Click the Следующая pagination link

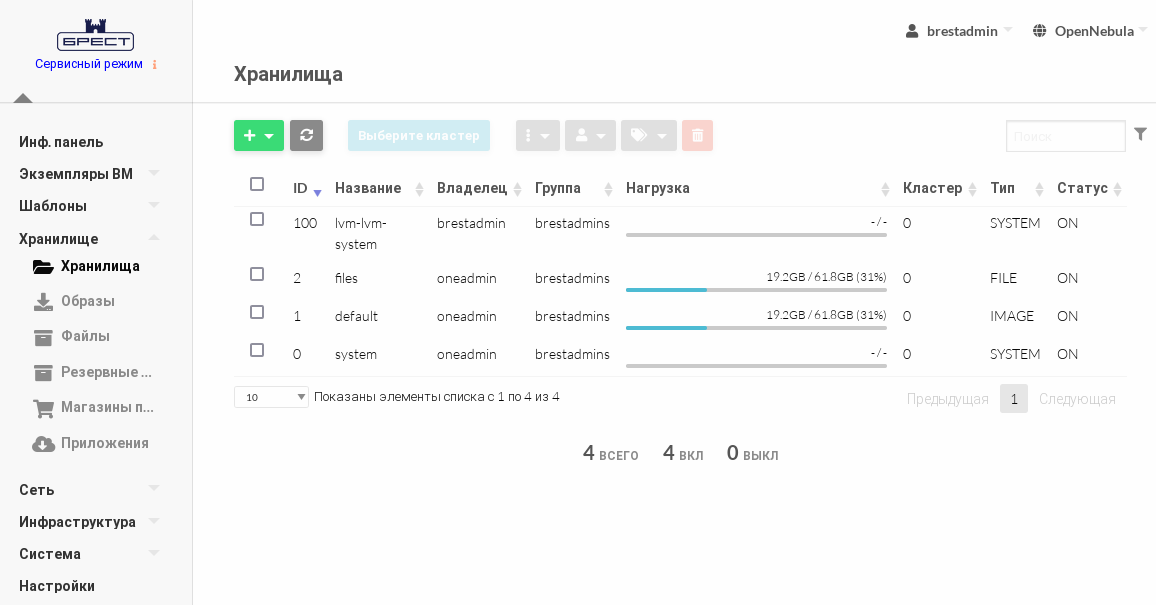point(1077,398)
